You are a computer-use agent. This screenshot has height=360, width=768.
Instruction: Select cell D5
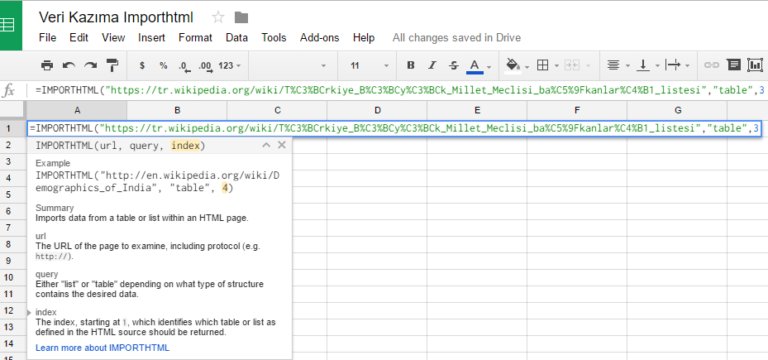pyautogui.click(x=377, y=194)
